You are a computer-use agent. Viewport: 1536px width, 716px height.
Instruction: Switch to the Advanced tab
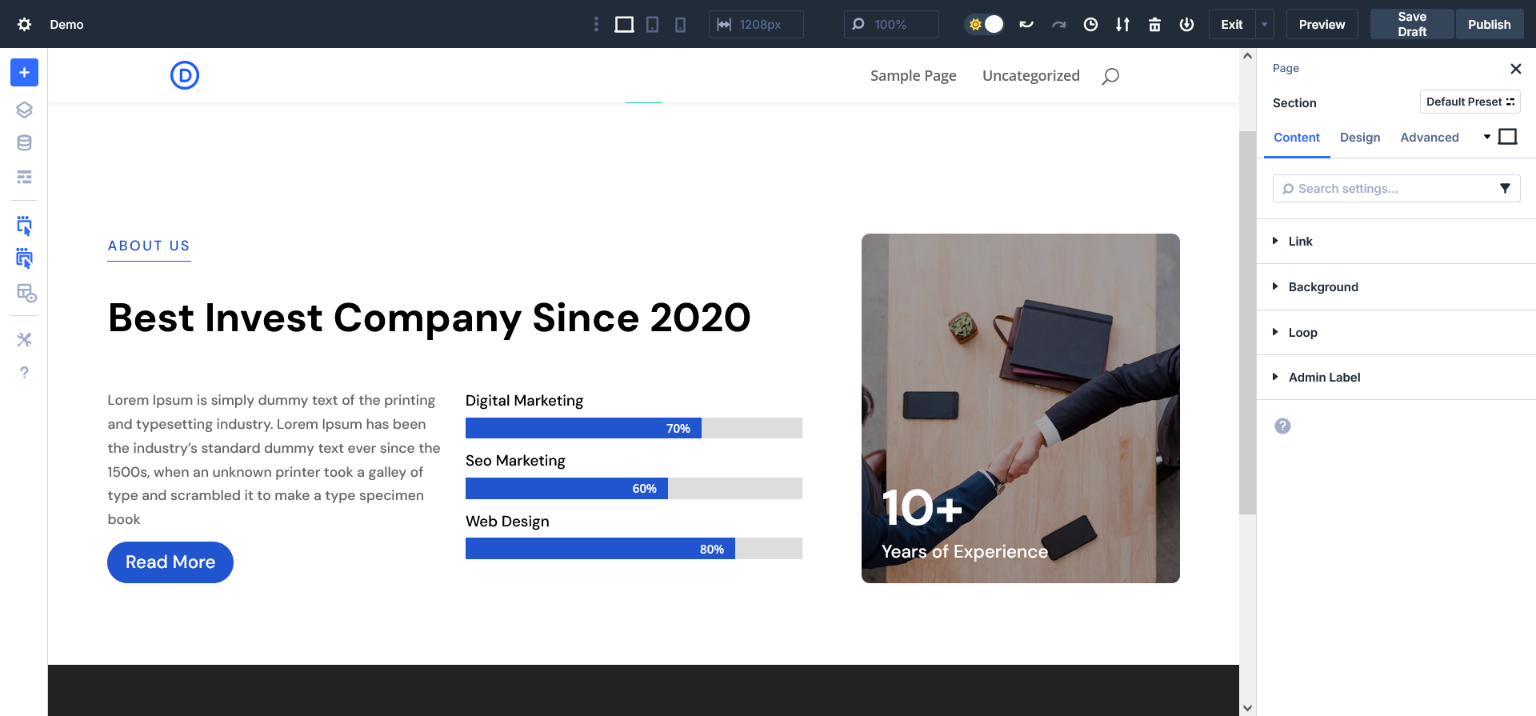(x=1429, y=138)
